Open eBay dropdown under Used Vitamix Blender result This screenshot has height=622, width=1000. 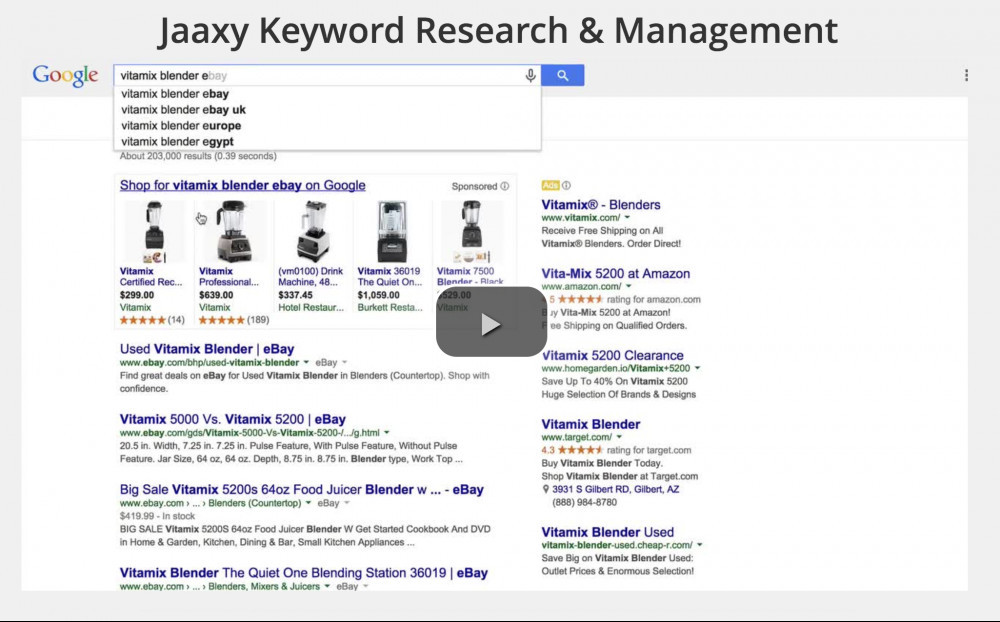point(331,362)
